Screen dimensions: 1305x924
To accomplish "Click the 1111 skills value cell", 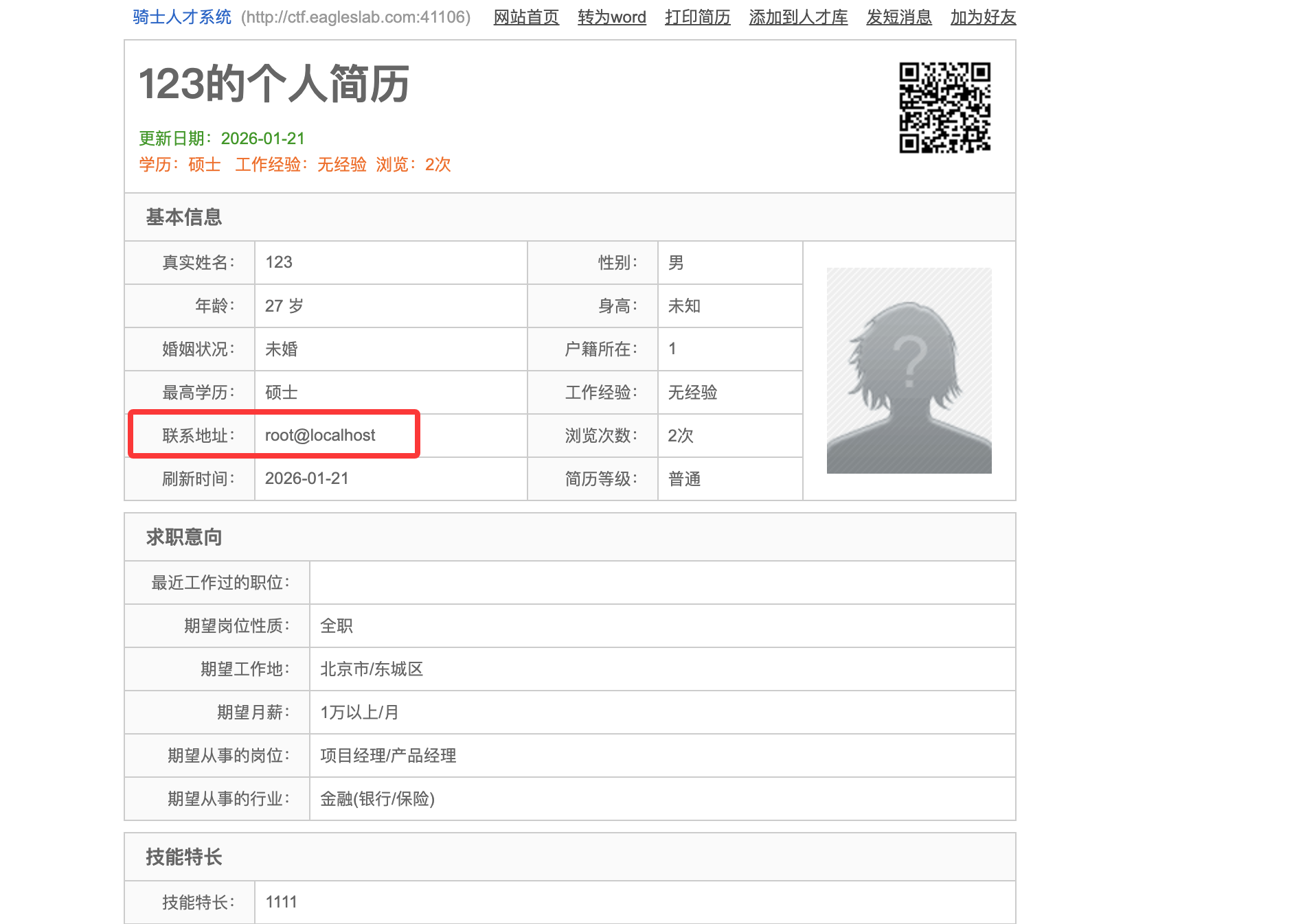I will [281, 902].
